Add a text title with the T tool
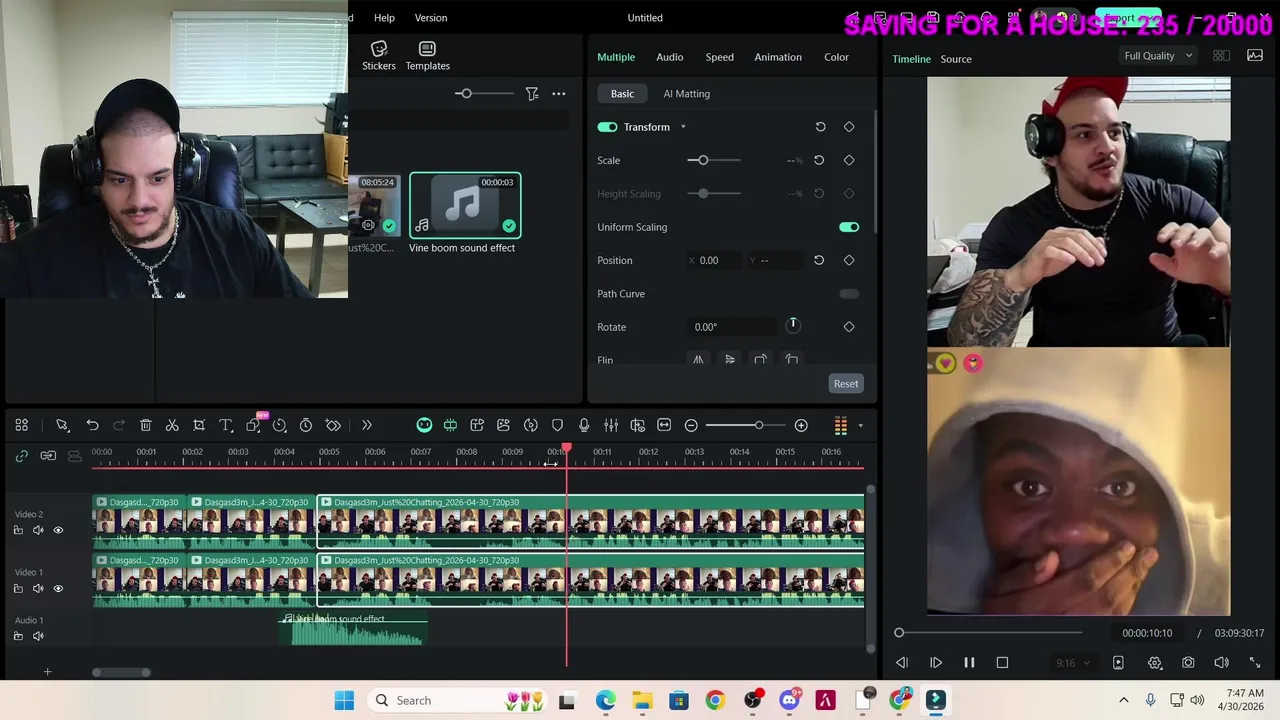This screenshot has height=720, width=1280. [226, 426]
